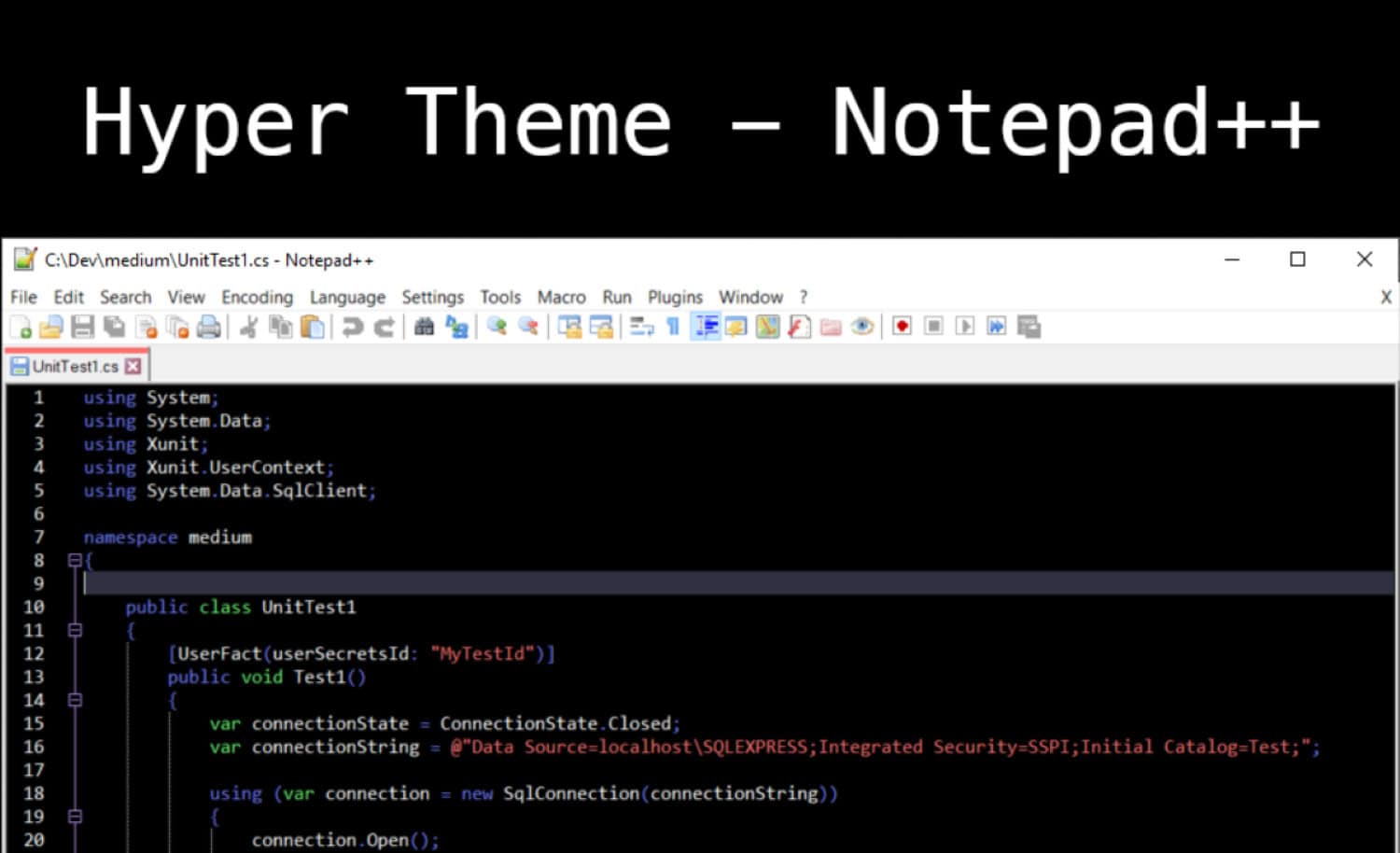Toggle the indent guide toolbar button

706,327
